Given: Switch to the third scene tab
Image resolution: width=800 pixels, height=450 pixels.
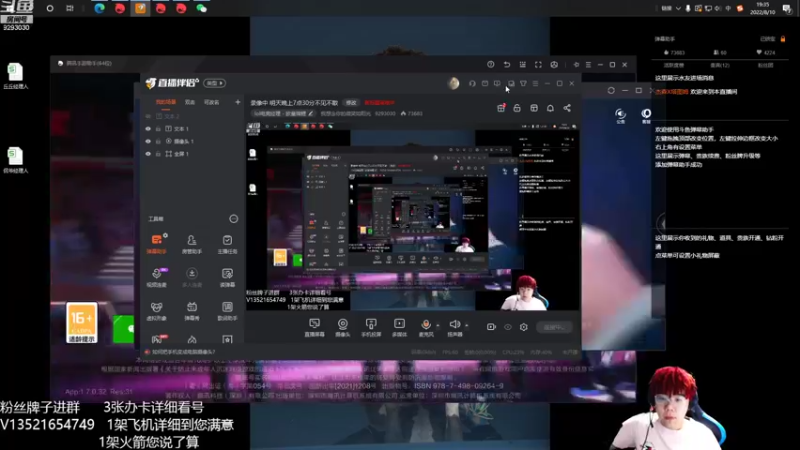Looking at the screenshot, I should (211, 102).
